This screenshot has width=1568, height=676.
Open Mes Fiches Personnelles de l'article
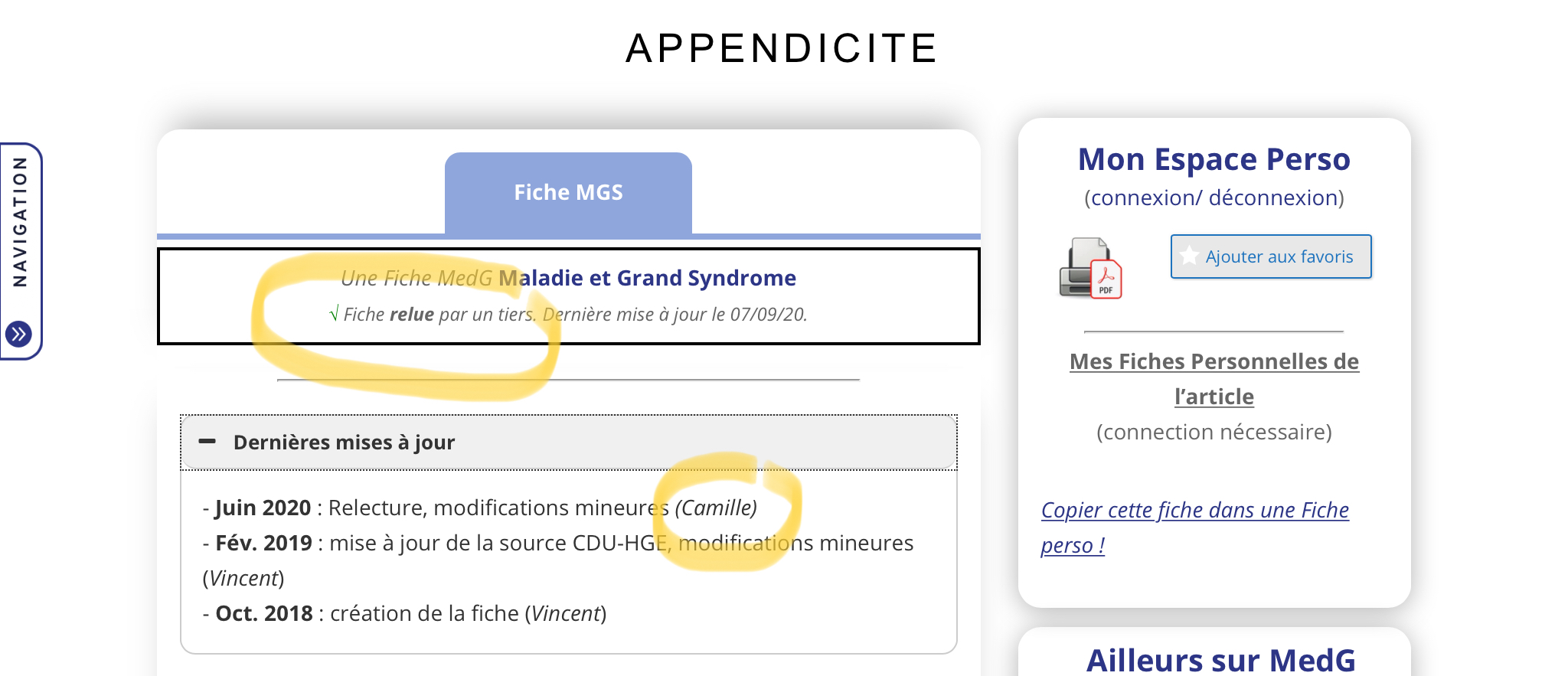pyautogui.click(x=1214, y=379)
